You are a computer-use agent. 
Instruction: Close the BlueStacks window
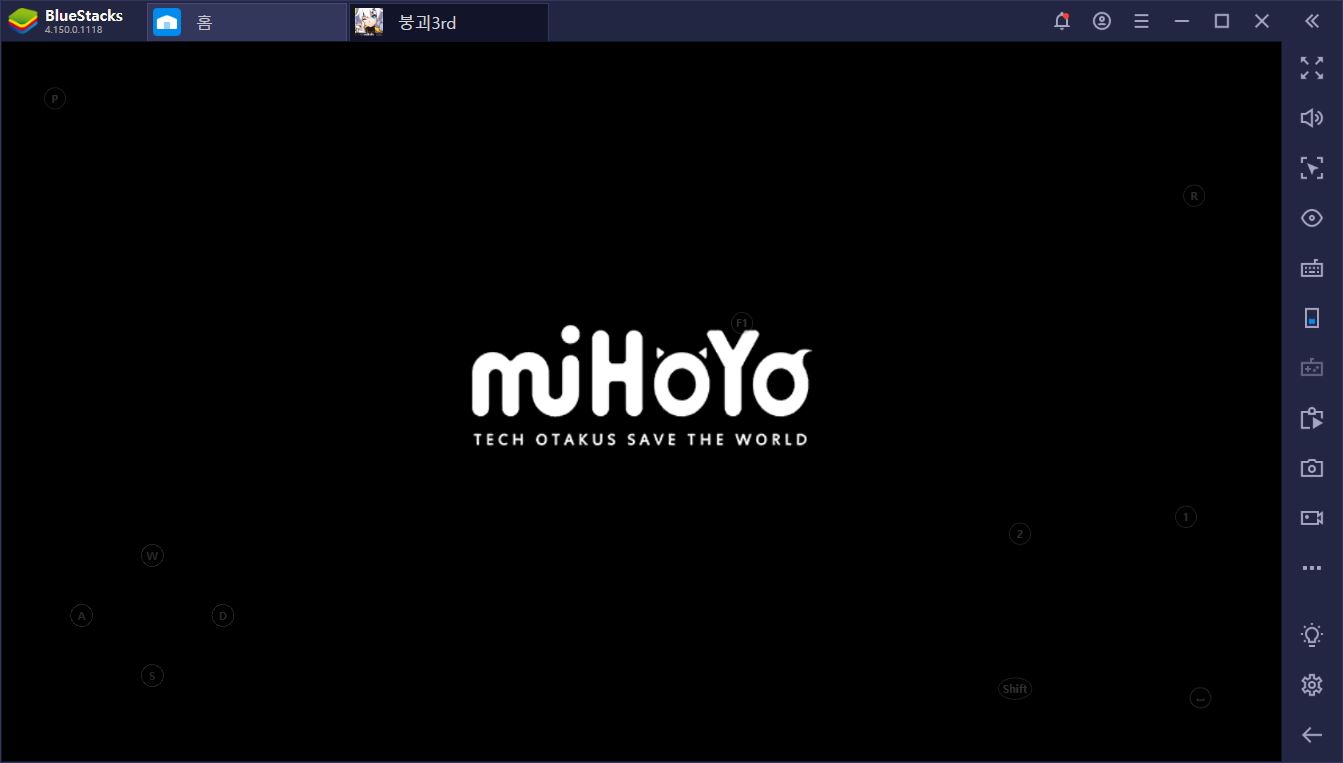(1262, 21)
